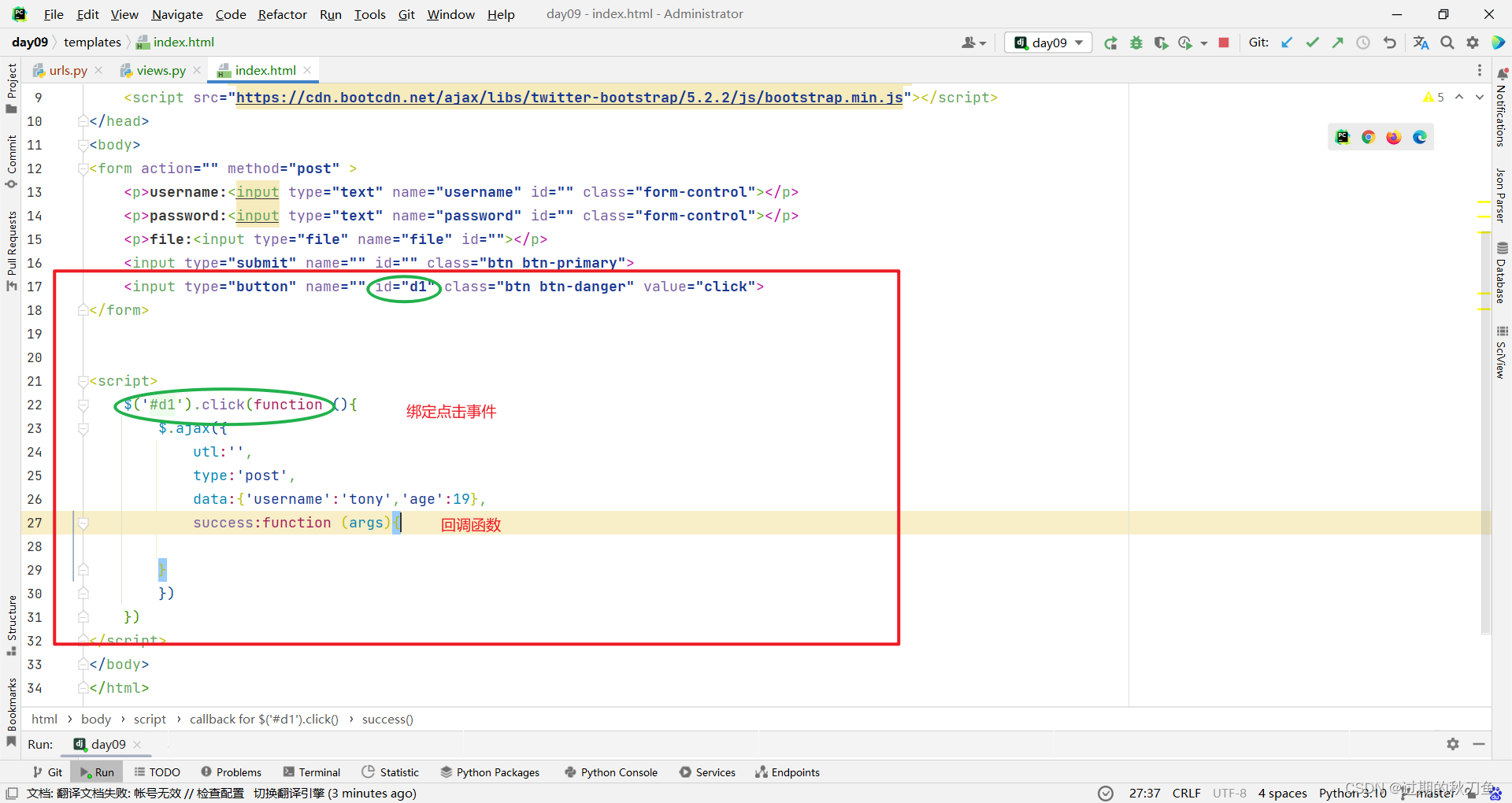Open Search Everywhere magnifier

(x=1447, y=43)
